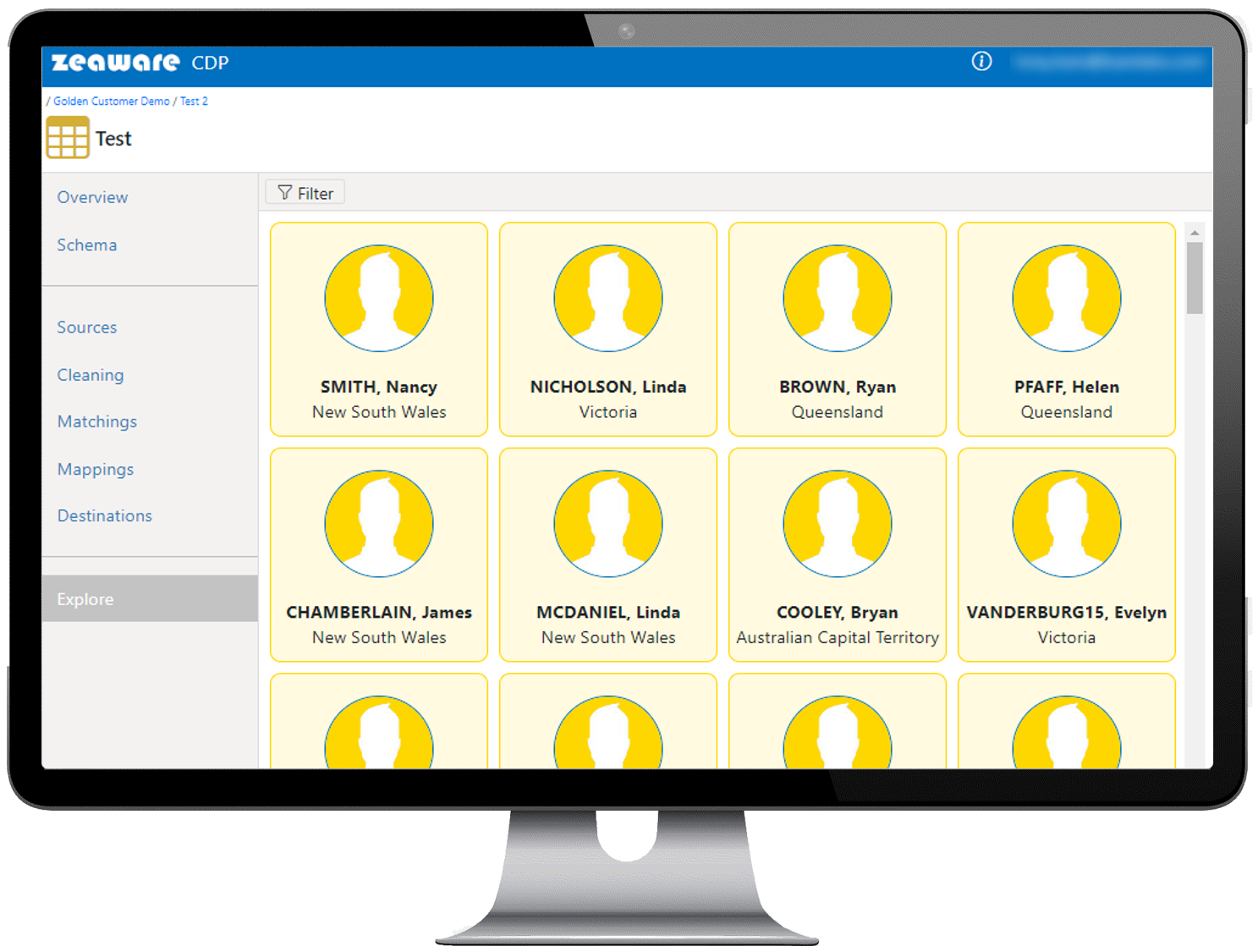Select Ryan Brown's avatar icon
Image resolution: width=1258 pixels, height=952 pixels.
point(837,298)
